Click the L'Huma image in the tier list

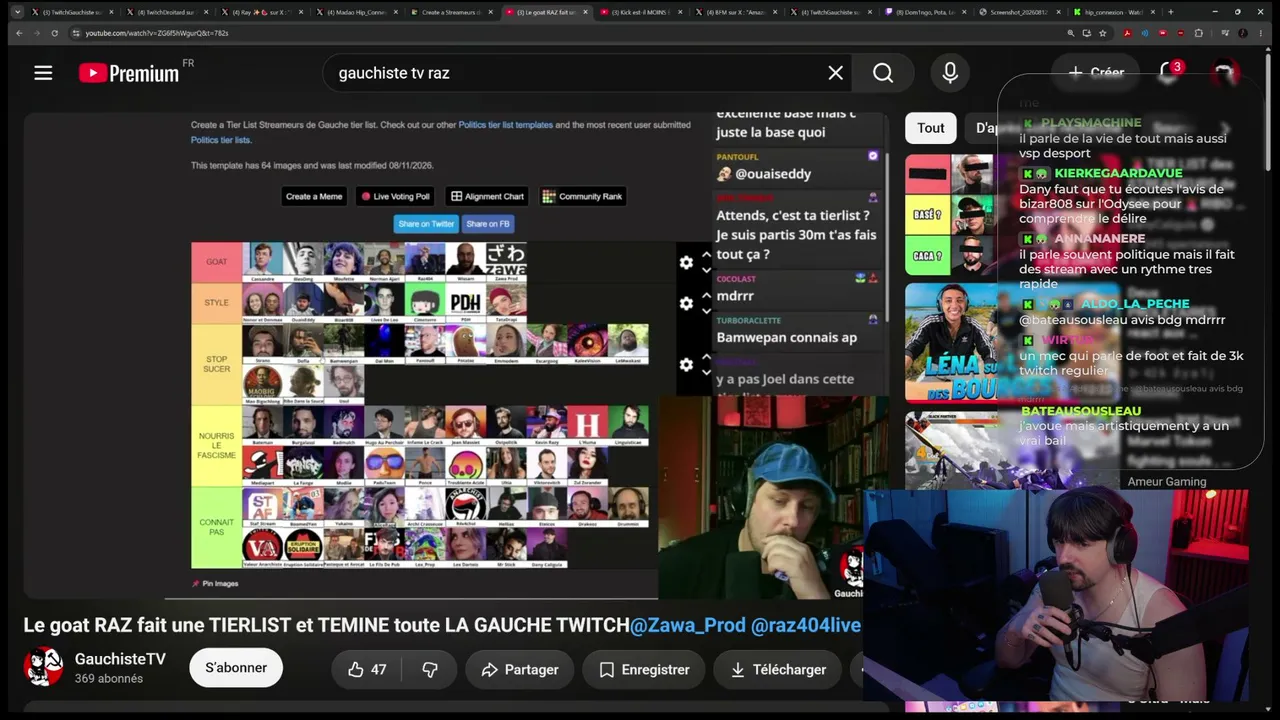point(588,426)
